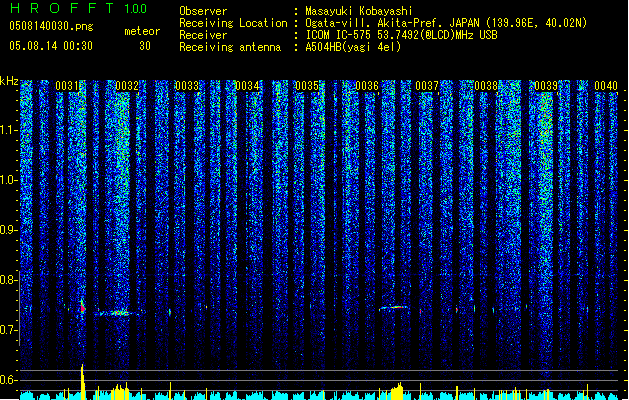Click the 0.6 kHz axis tick label
Image resolution: width=629 pixels, height=400 pixels.
click(9, 380)
